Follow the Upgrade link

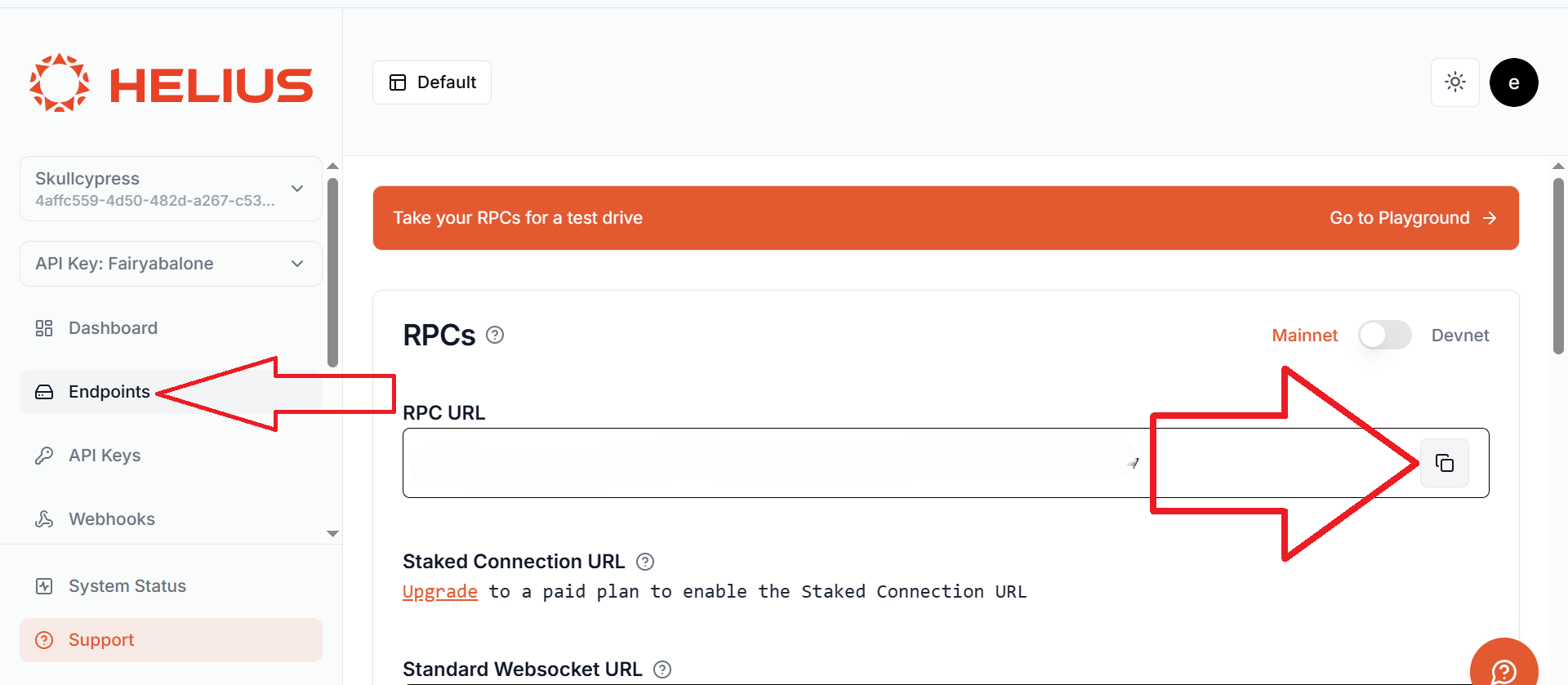tap(439, 592)
